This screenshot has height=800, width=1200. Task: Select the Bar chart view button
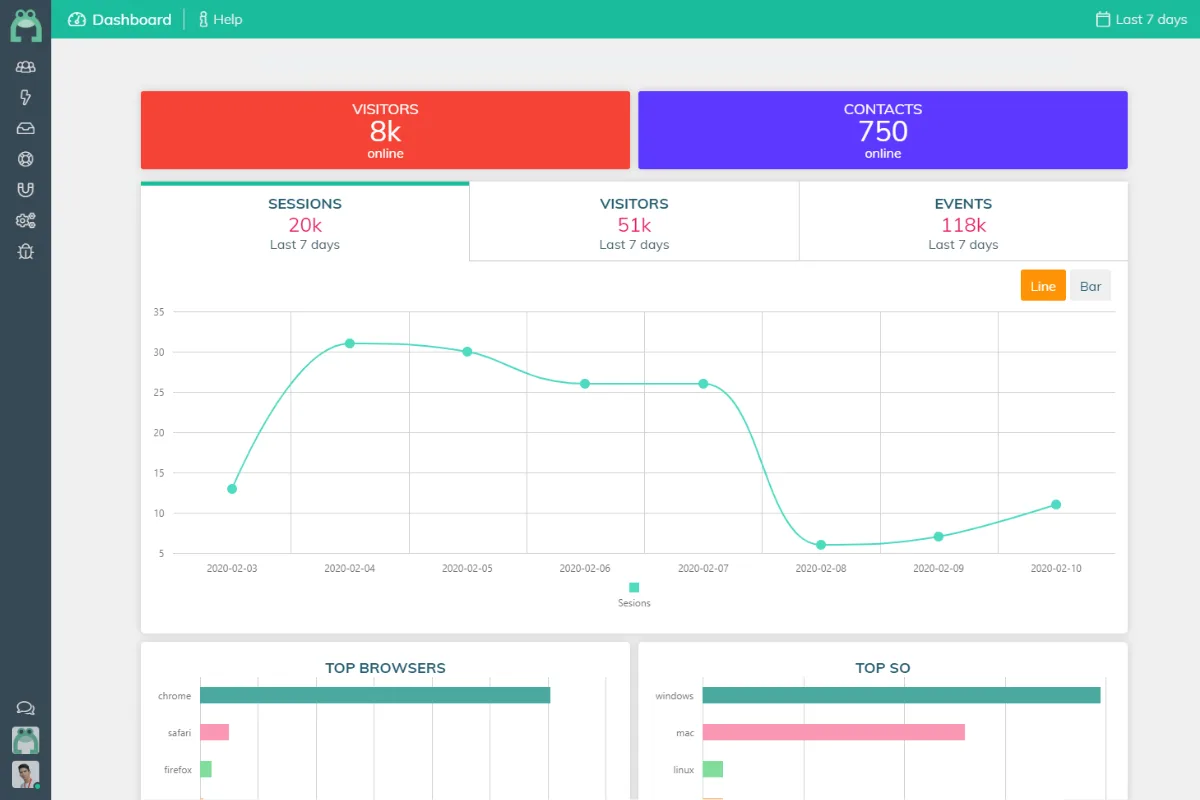pos(1090,286)
